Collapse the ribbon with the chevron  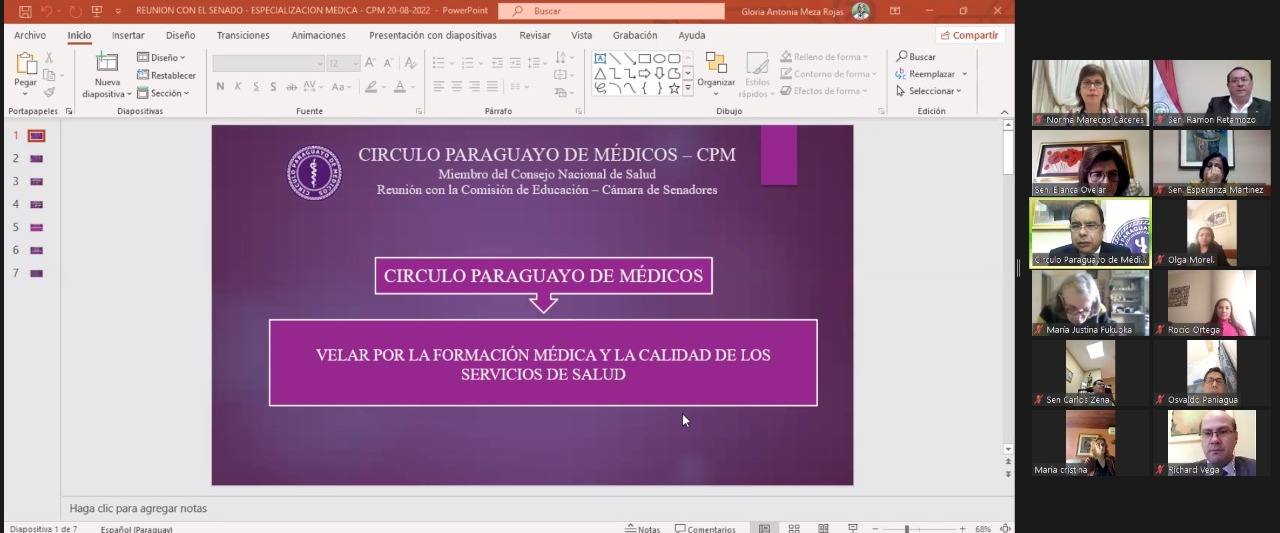click(x=1003, y=111)
